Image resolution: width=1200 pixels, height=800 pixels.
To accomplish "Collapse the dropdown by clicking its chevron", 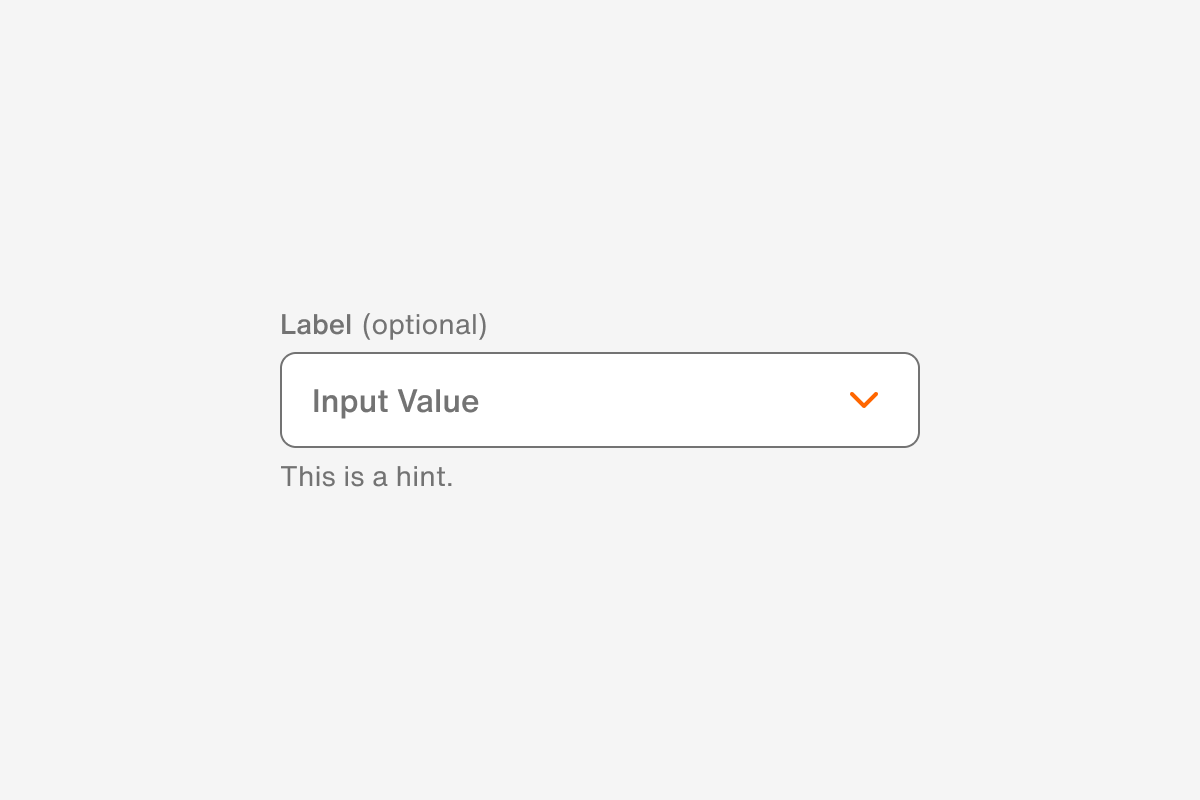I will 864,400.
